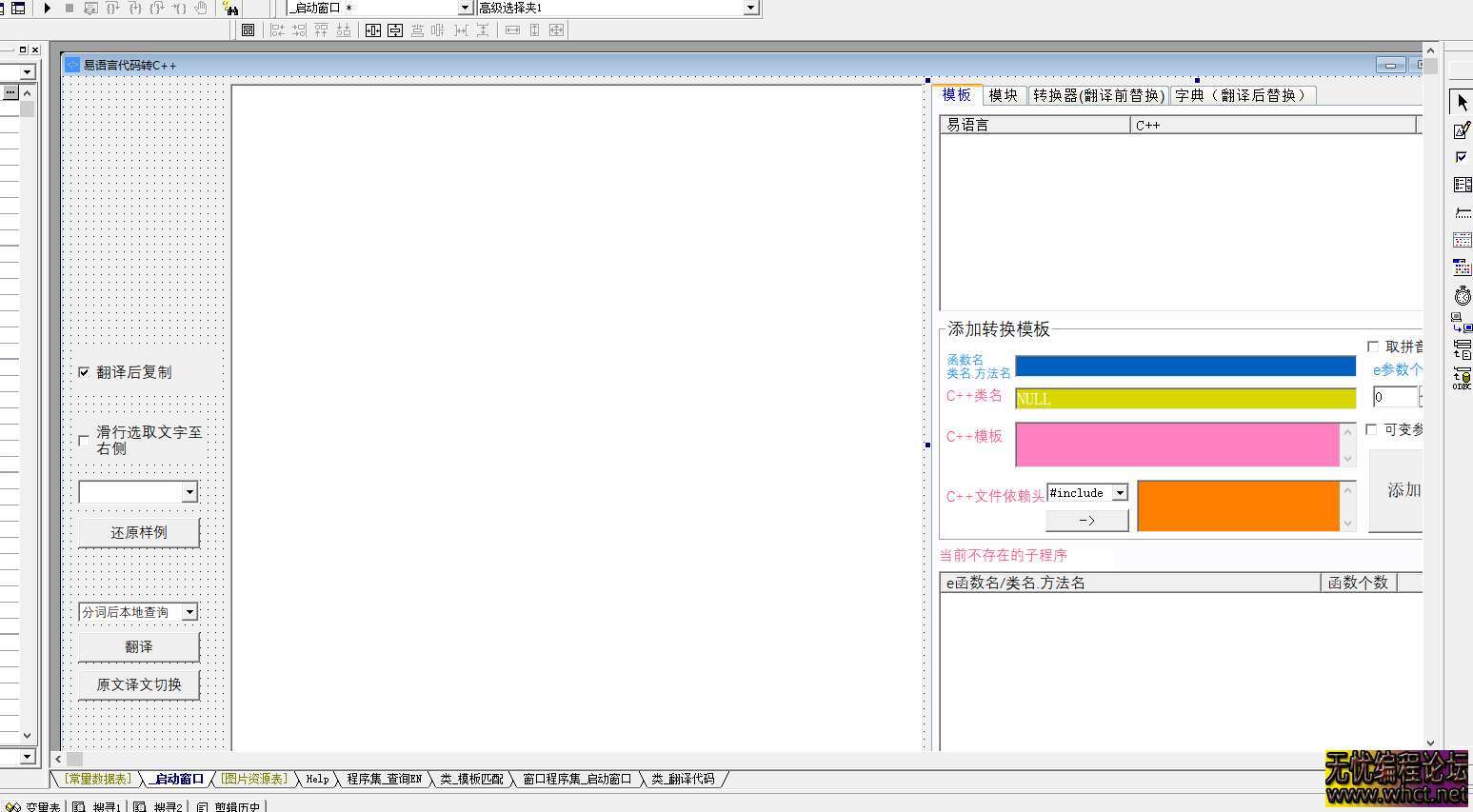
Task: Open the 分词后本地查询 dropdown
Action: [190, 612]
